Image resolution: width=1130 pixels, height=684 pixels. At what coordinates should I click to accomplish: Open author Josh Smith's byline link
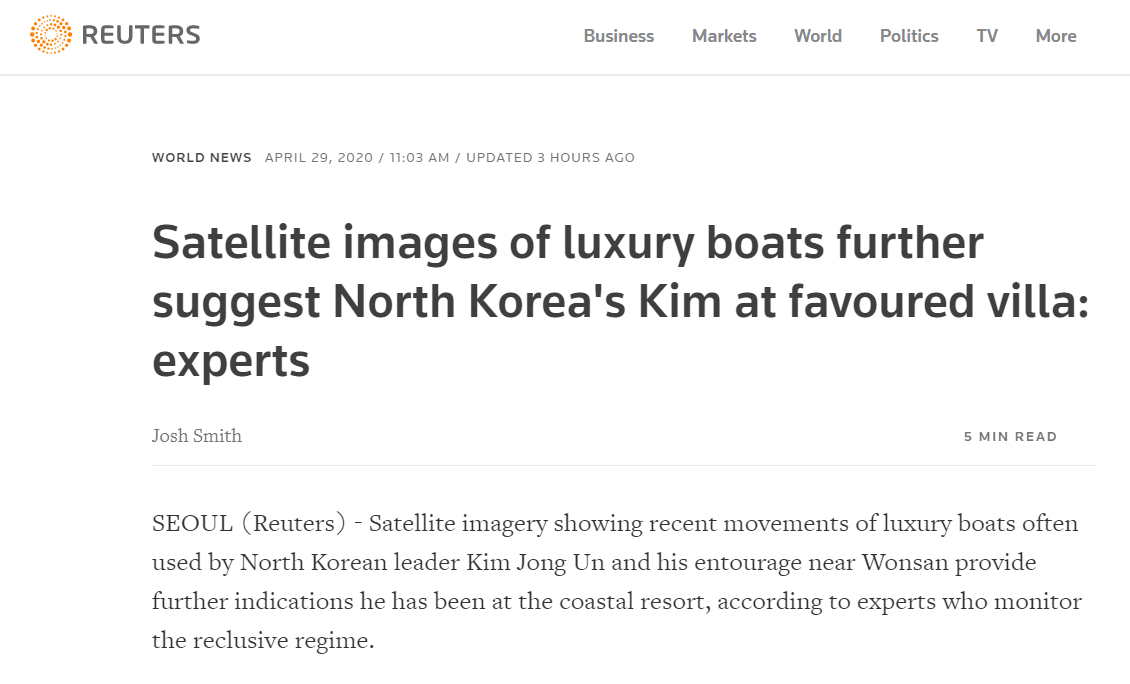(x=197, y=436)
